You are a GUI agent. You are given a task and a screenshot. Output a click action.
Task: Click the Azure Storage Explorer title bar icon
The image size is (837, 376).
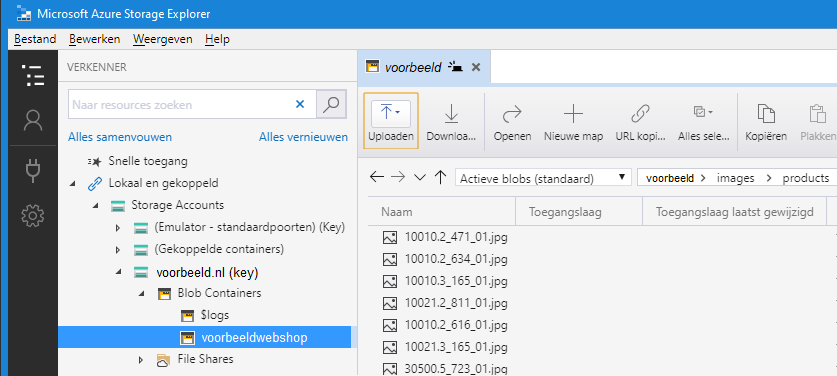click(23, 13)
